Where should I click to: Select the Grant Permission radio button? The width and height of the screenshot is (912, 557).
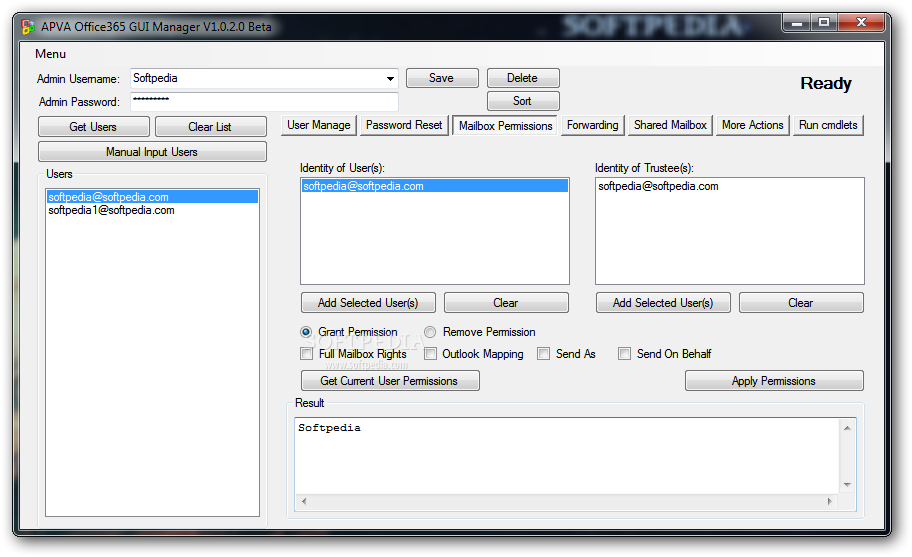[306, 332]
